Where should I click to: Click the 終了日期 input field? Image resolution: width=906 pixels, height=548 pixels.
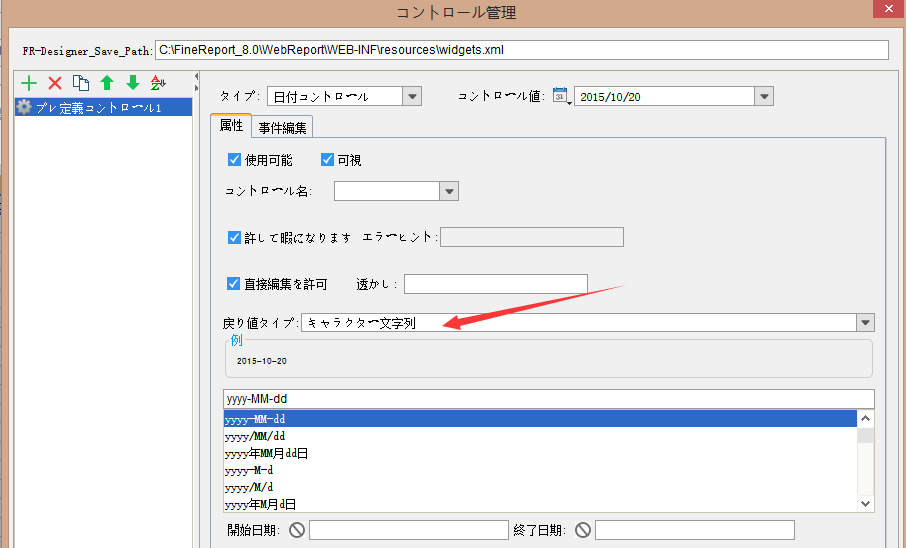click(695, 530)
